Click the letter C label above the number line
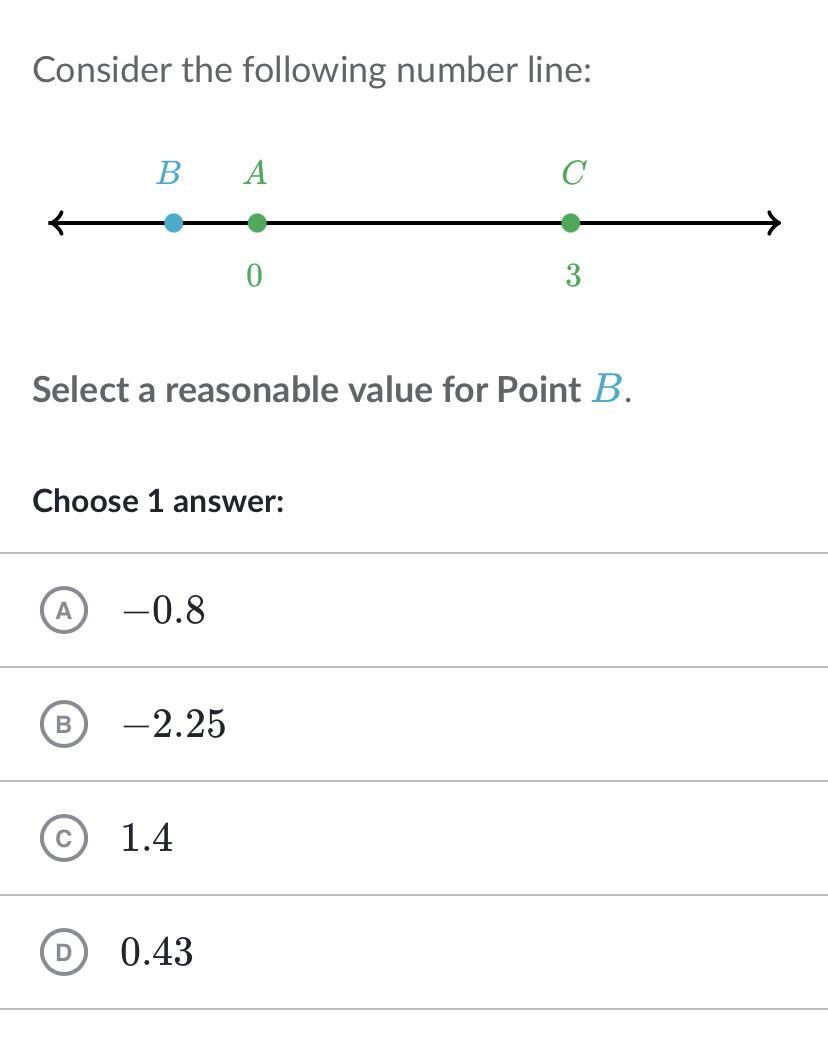The height and width of the screenshot is (1054, 828). tap(573, 174)
